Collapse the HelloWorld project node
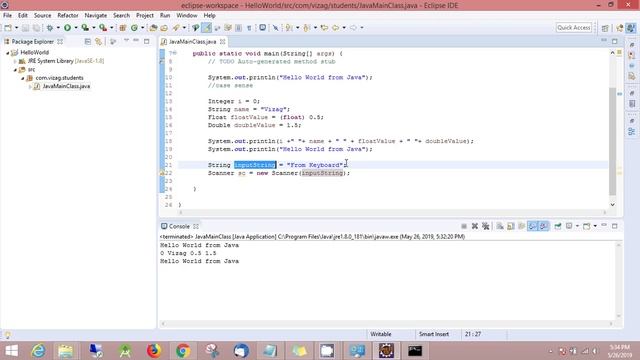The height and width of the screenshot is (360, 640). [7, 53]
